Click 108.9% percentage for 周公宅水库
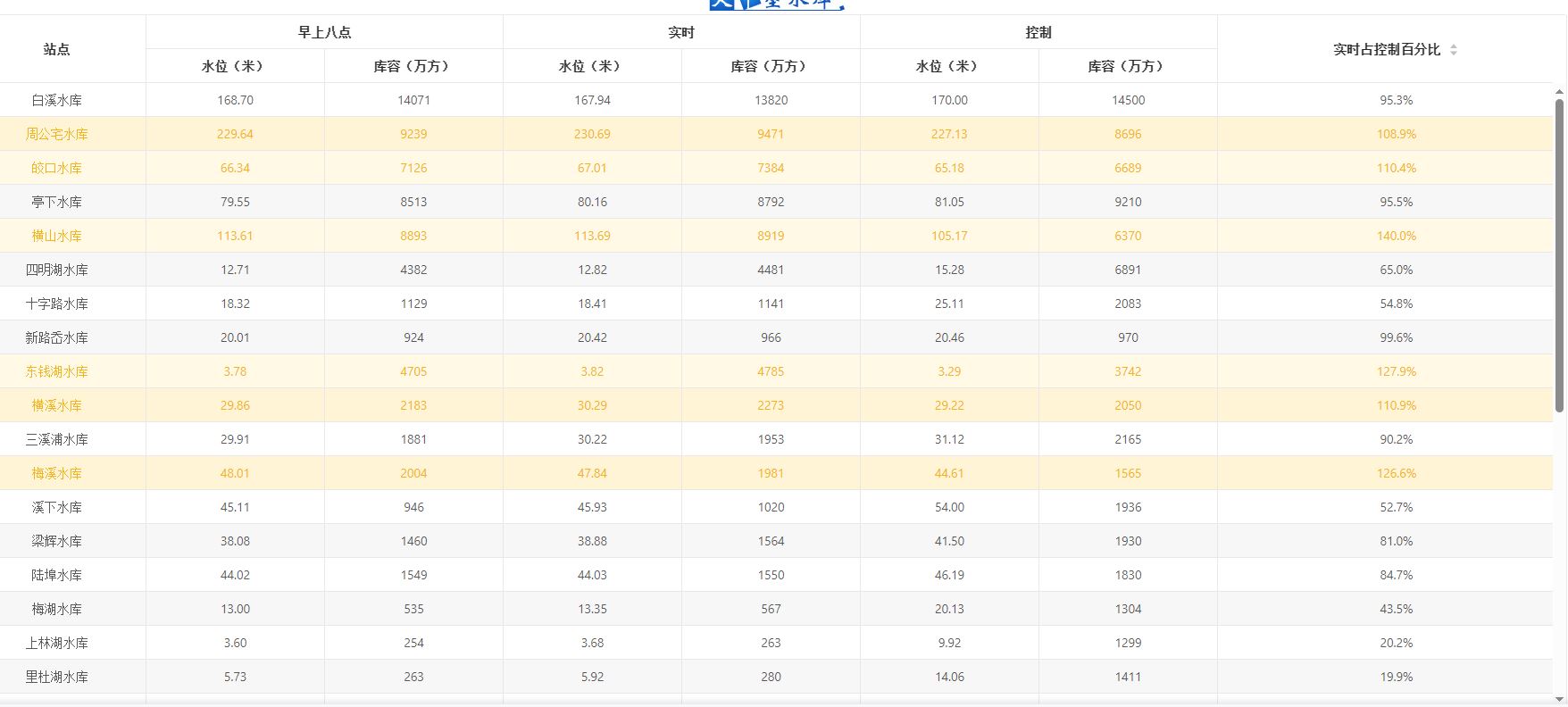The image size is (1568, 707). pyautogui.click(x=1396, y=134)
